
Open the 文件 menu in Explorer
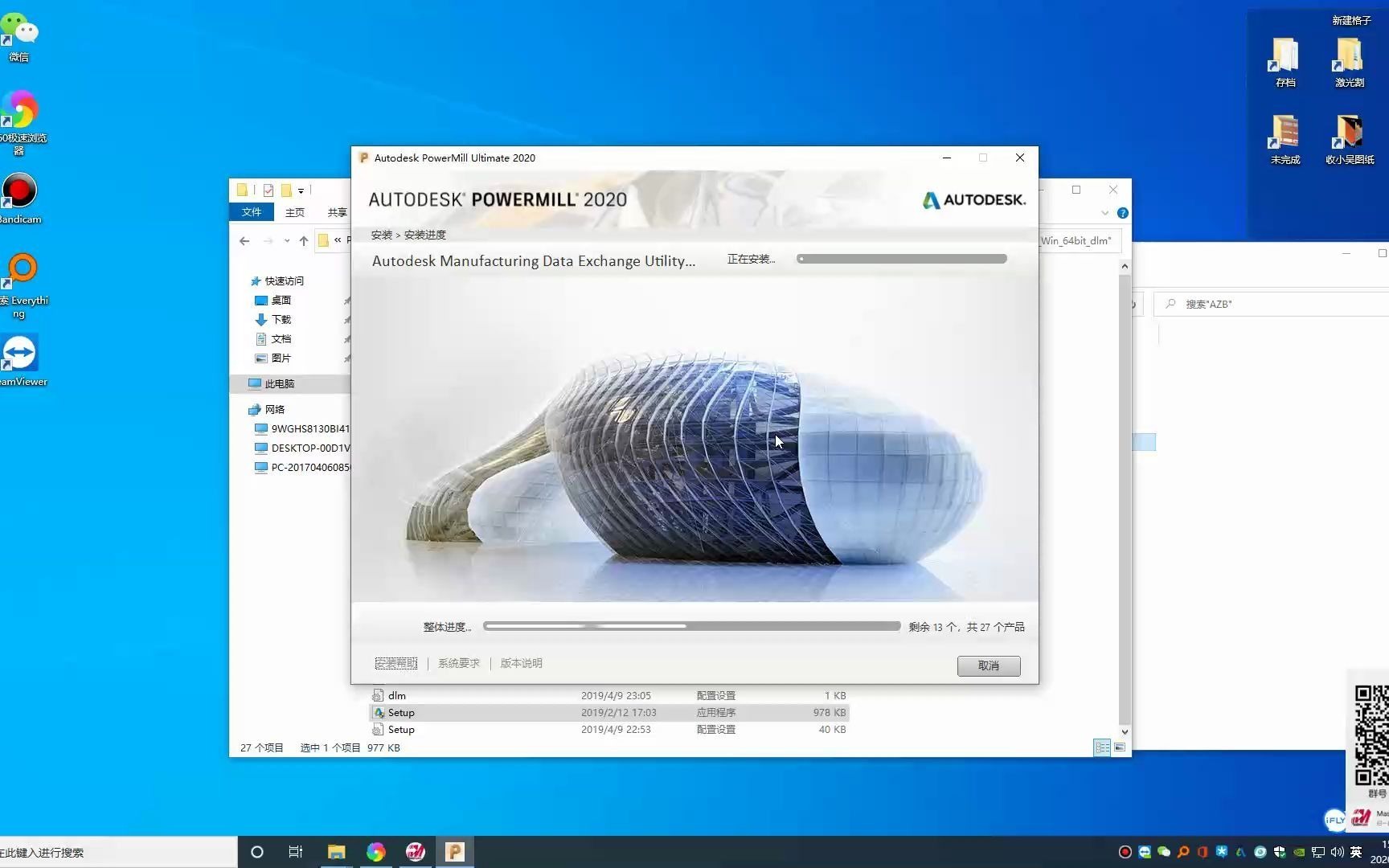point(252,211)
